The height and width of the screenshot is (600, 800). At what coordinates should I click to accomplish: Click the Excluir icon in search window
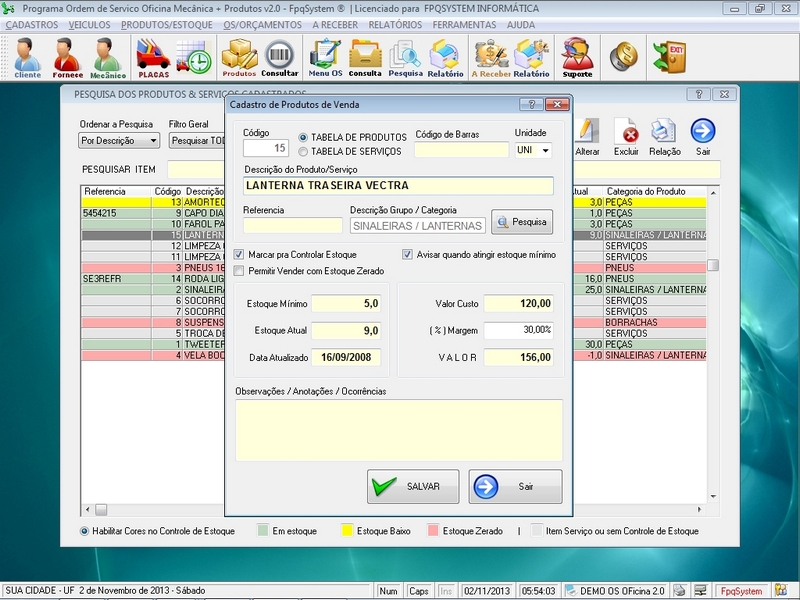click(x=626, y=137)
